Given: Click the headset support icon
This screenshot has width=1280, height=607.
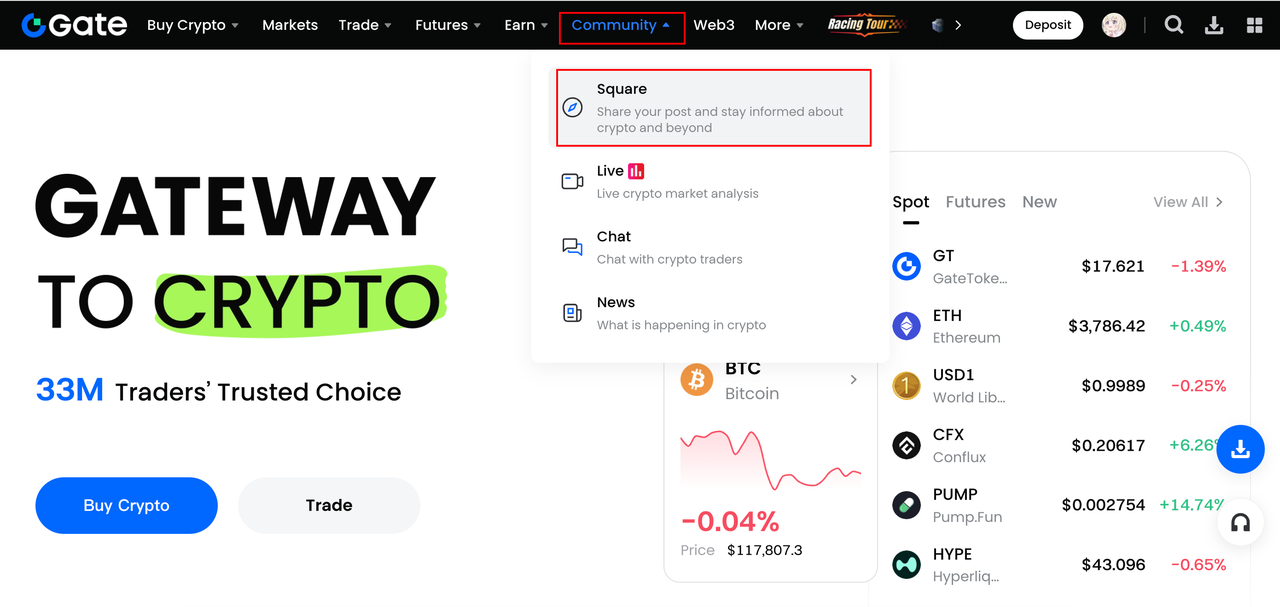Looking at the screenshot, I should pos(1240,523).
